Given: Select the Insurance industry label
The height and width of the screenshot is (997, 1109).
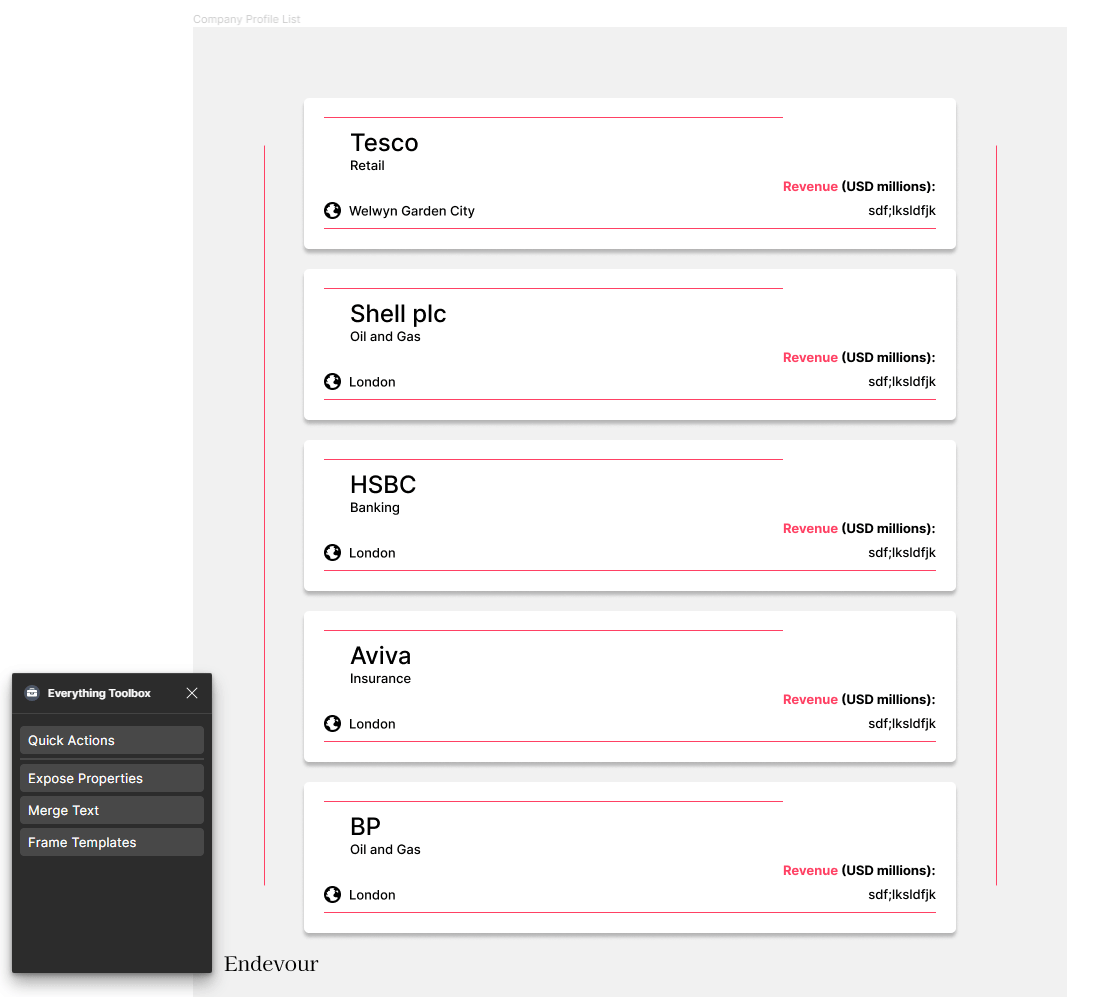Looking at the screenshot, I should (380, 679).
